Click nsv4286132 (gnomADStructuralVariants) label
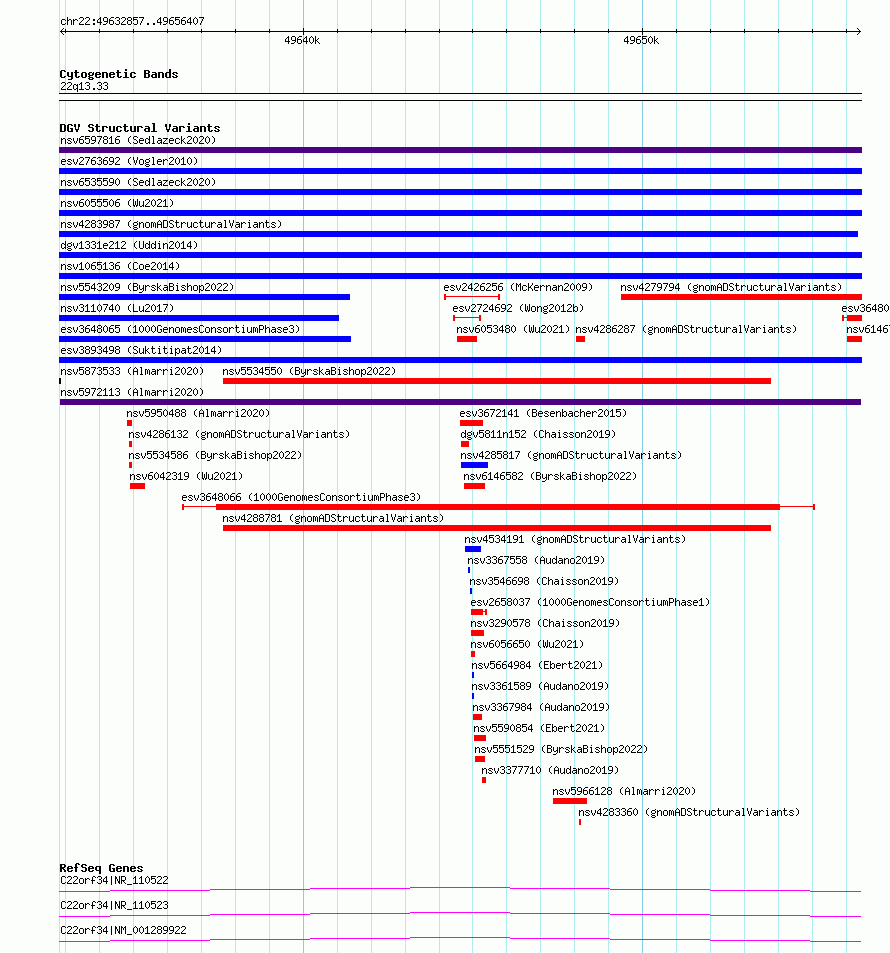This screenshot has height=953, width=890. pyautogui.click(x=239, y=434)
